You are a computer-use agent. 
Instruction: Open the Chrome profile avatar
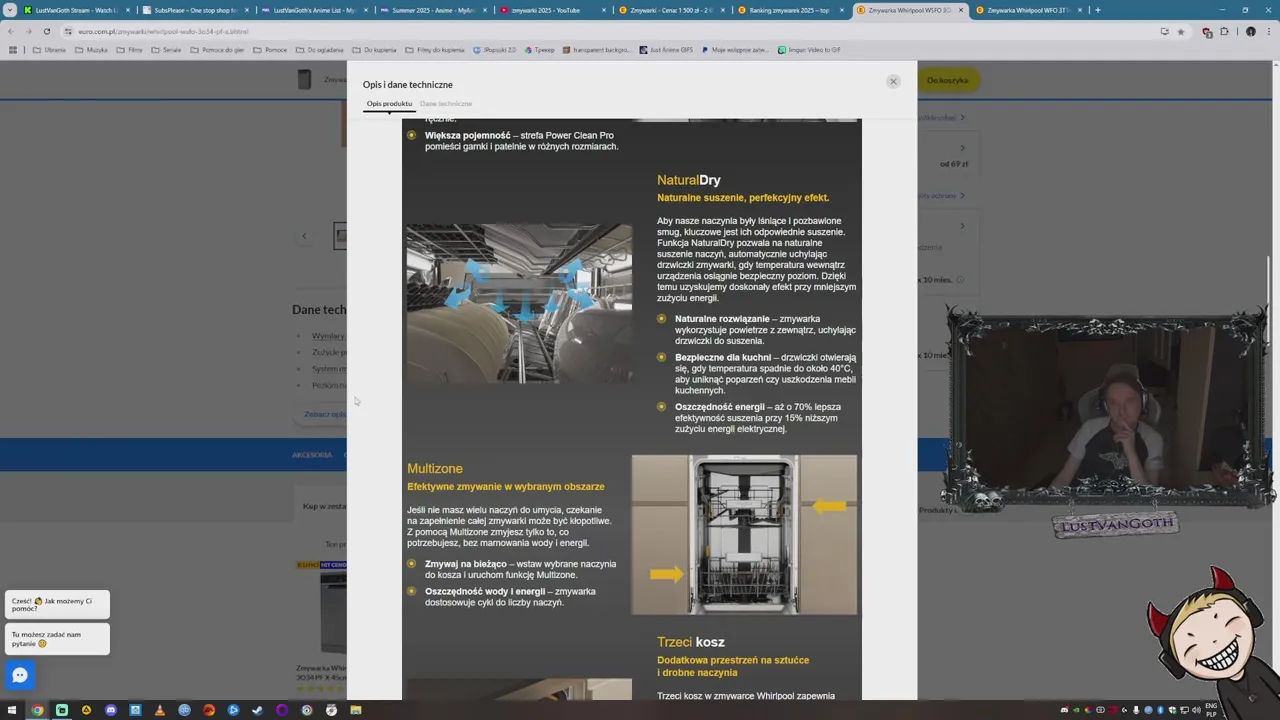click(x=1250, y=31)
